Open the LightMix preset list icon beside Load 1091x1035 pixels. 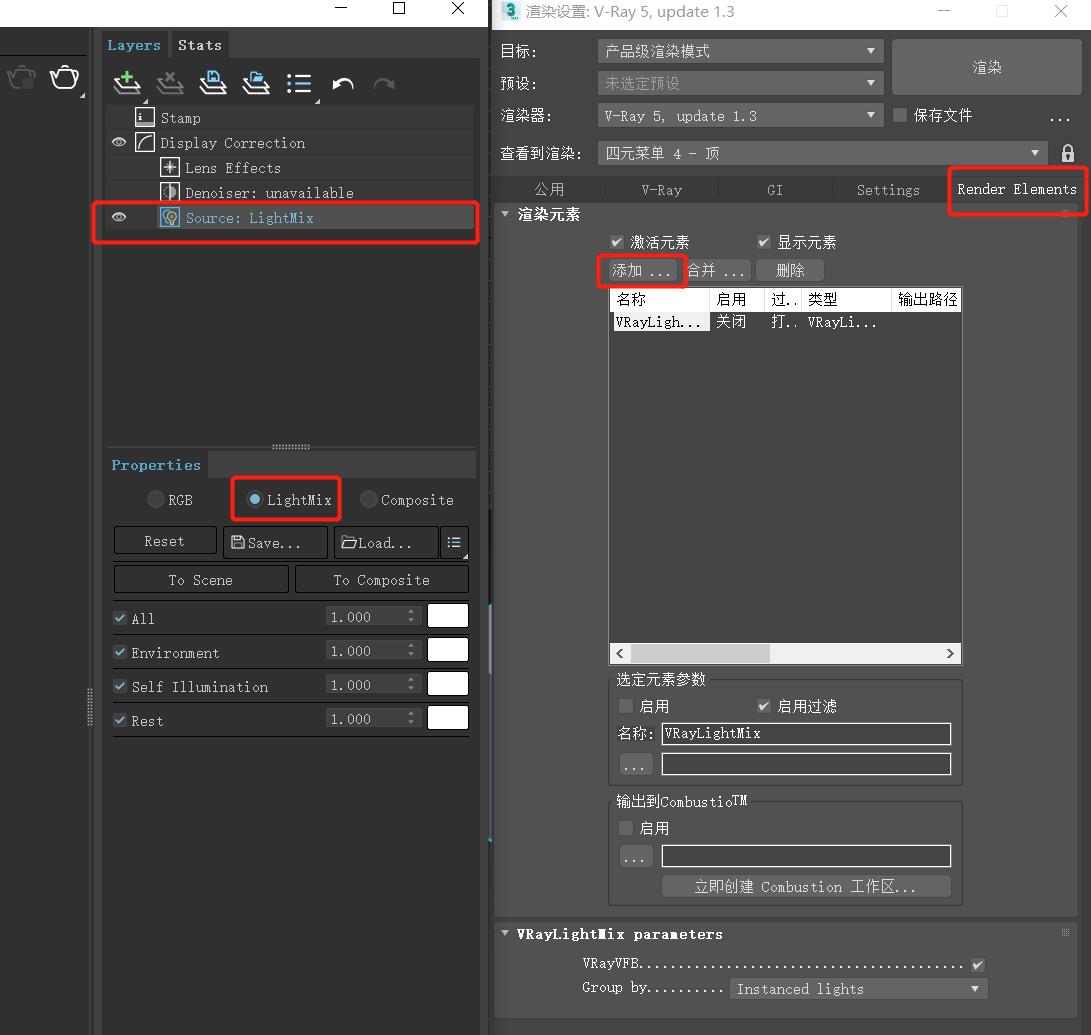coord(454,542)
